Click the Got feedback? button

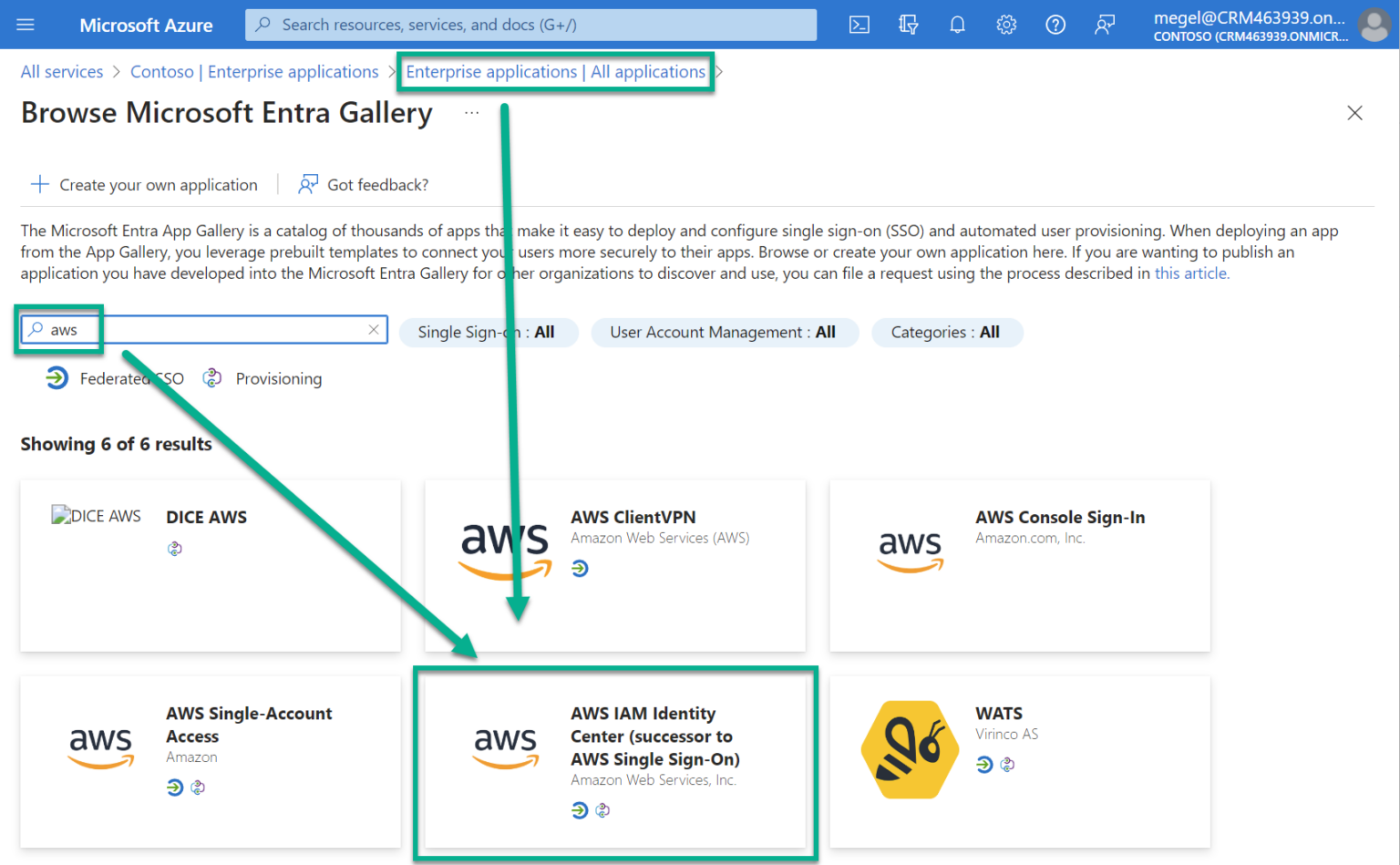(363, 184)
